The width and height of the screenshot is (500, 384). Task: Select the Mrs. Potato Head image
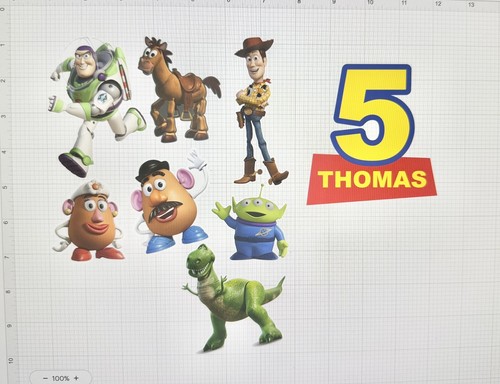pyautogui.click(x=89, y=221)
